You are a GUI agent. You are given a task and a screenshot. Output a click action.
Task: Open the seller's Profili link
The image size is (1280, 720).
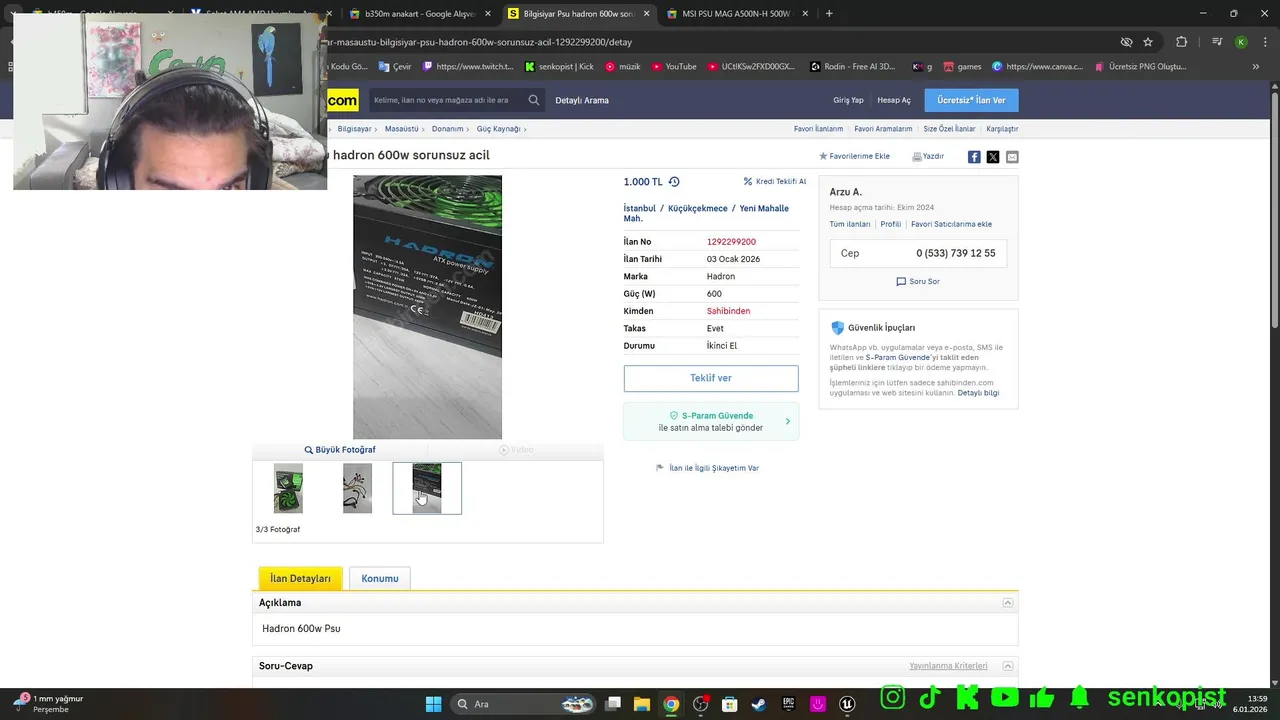(x=890, y=224)
